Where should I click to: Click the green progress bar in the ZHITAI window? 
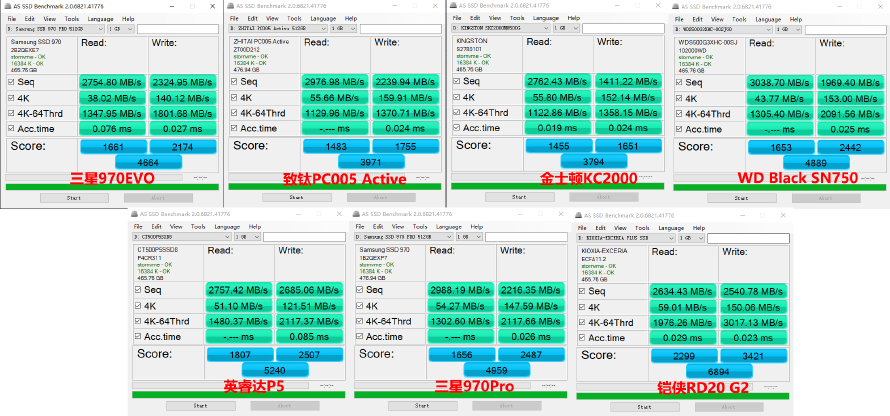(x=334, y=187)
